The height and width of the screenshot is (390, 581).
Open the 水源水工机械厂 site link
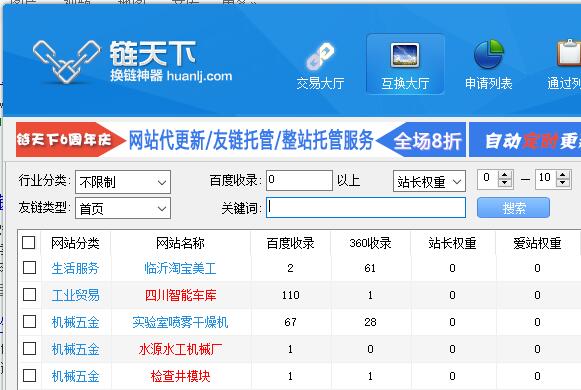click(x=180, y=349)
